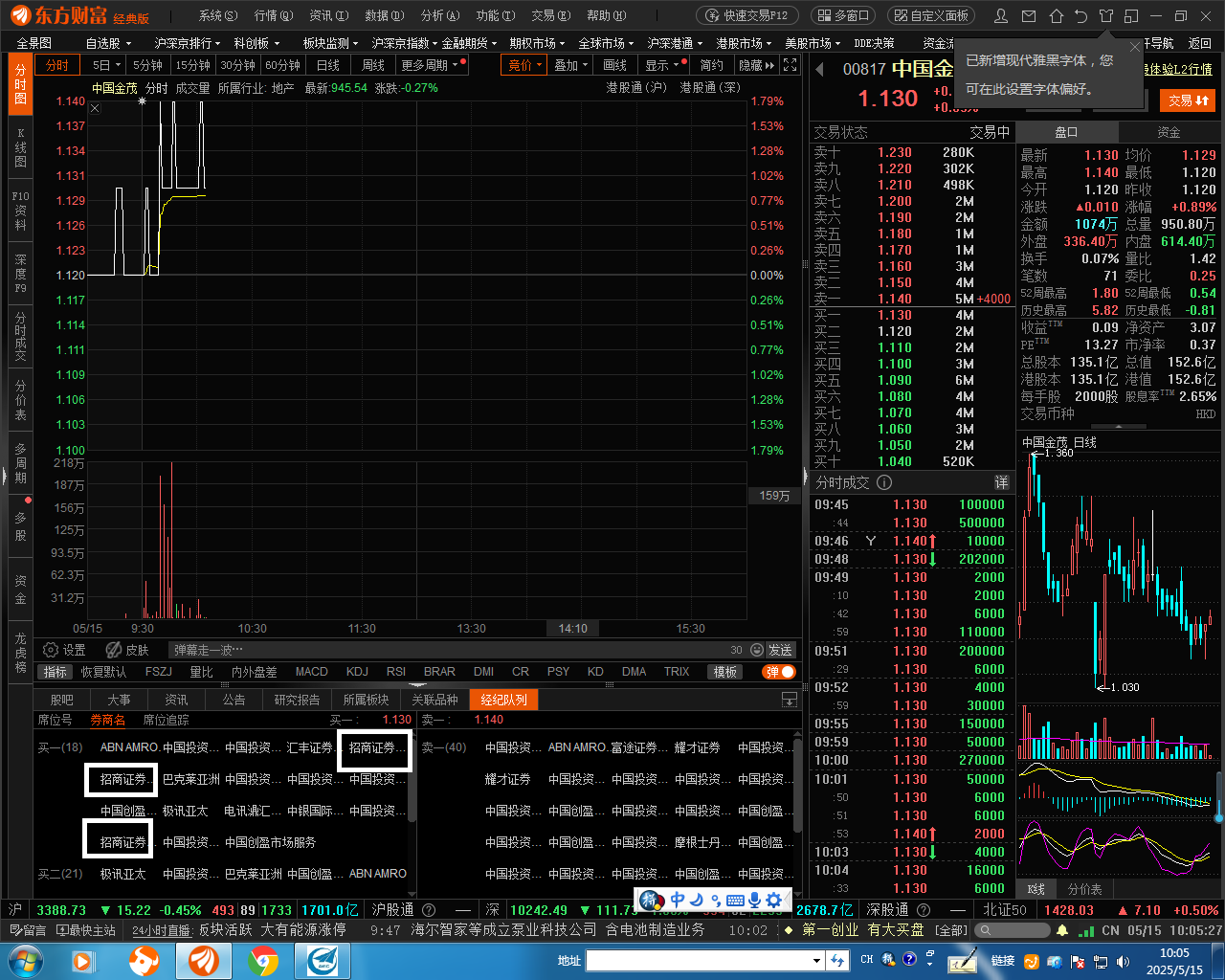Expand 自选股 dropdown menu
Screen dimensions: 1225x980
108,43
